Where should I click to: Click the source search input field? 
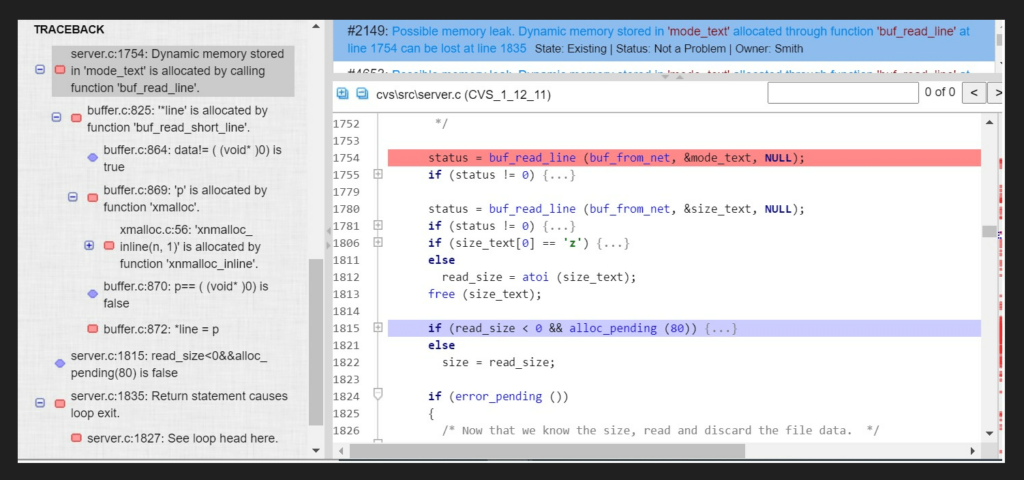(842, 93)
